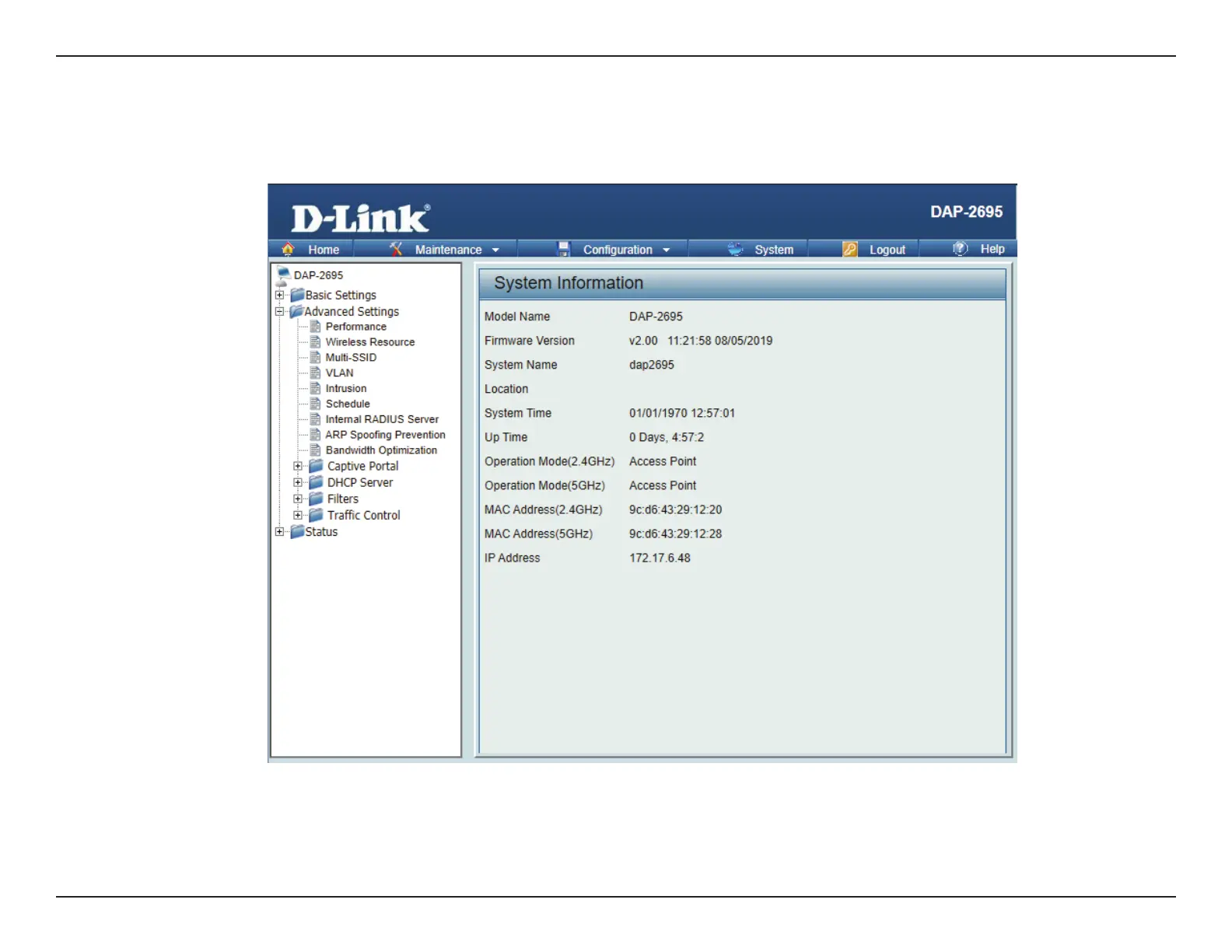
Task: Select ARP Spoofing Prevention in tree
Action: tap(385, 435)
